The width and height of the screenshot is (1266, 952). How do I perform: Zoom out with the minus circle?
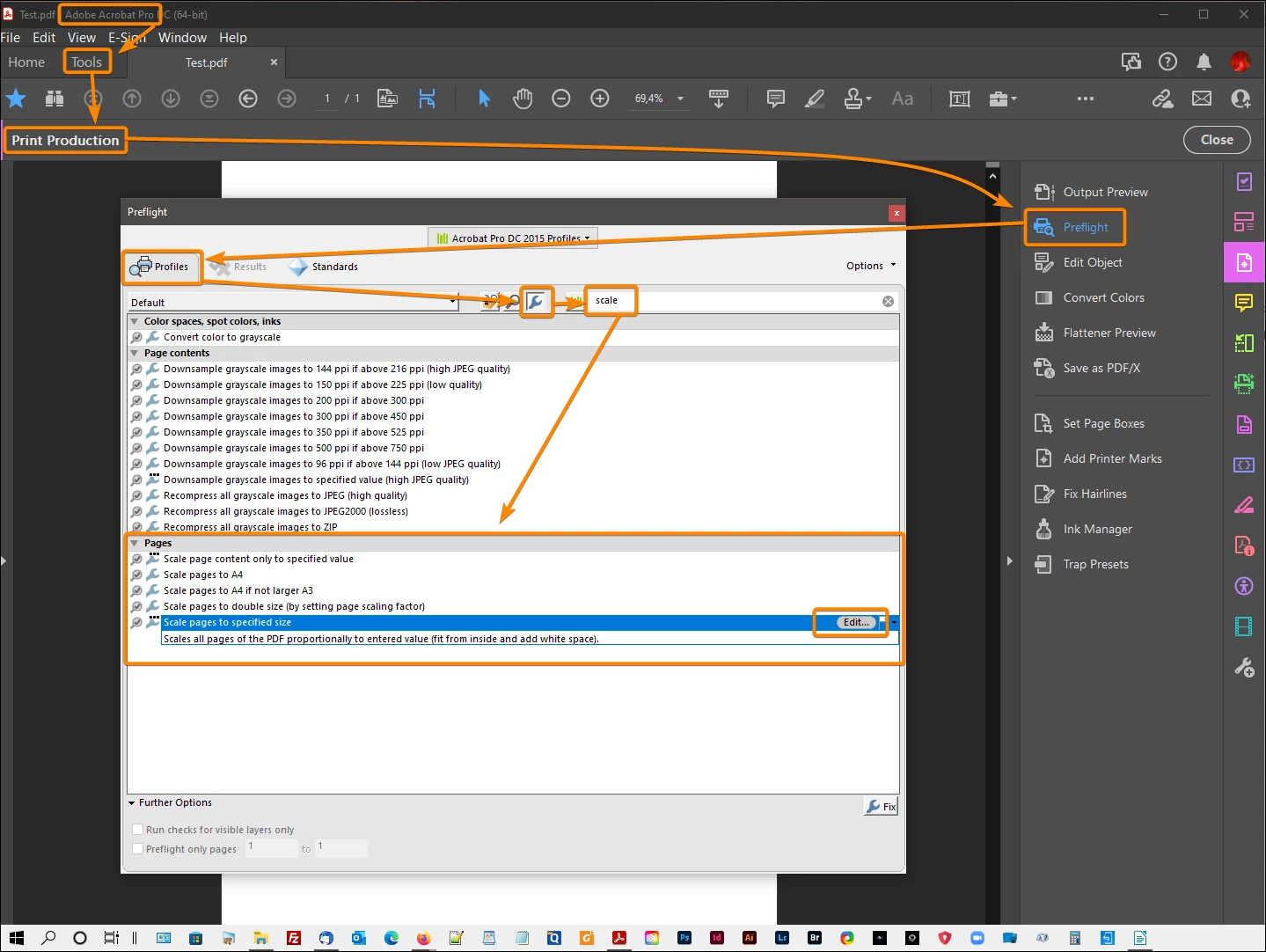tap(561, 99)
